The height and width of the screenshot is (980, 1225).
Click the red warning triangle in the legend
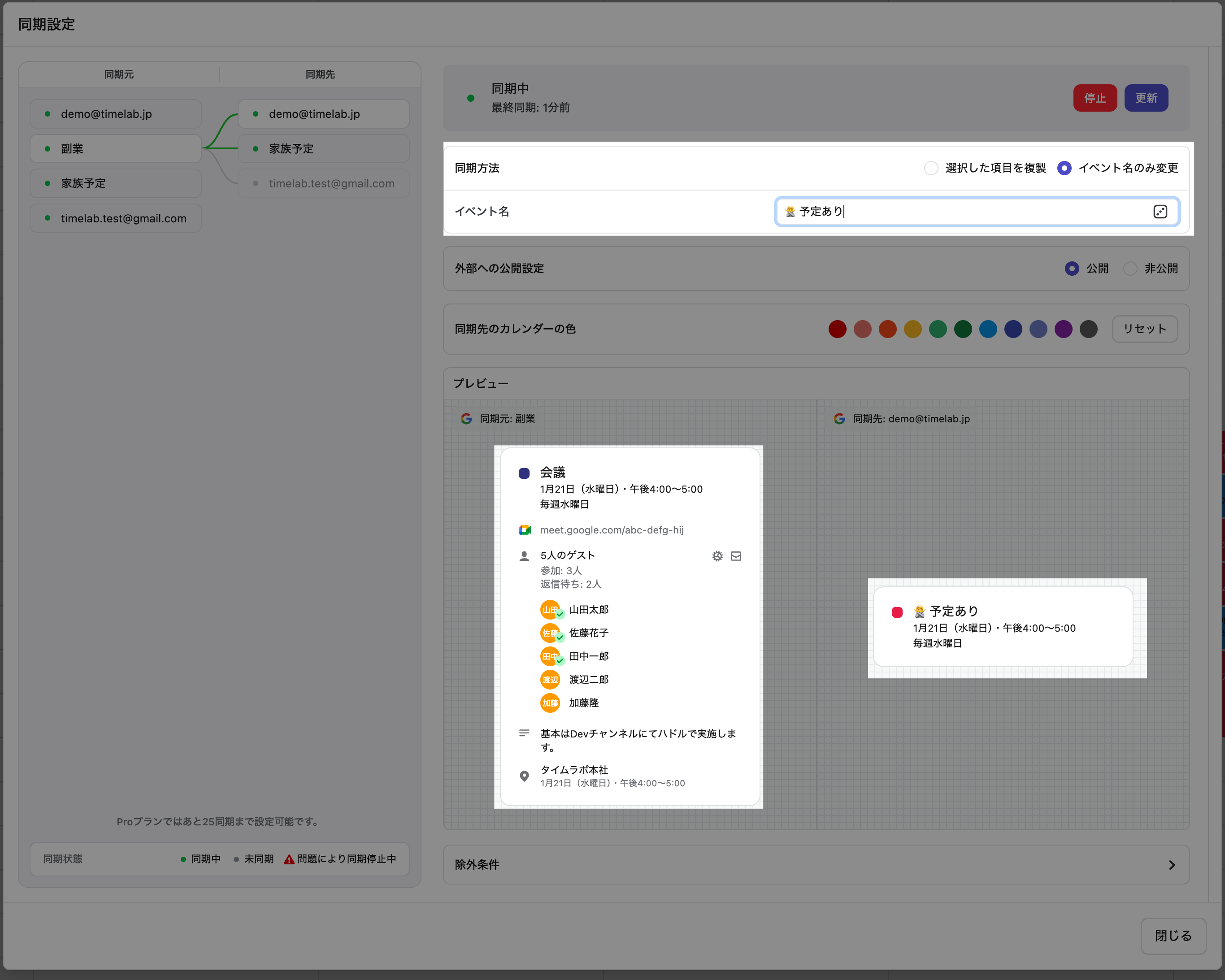(289, 859)
